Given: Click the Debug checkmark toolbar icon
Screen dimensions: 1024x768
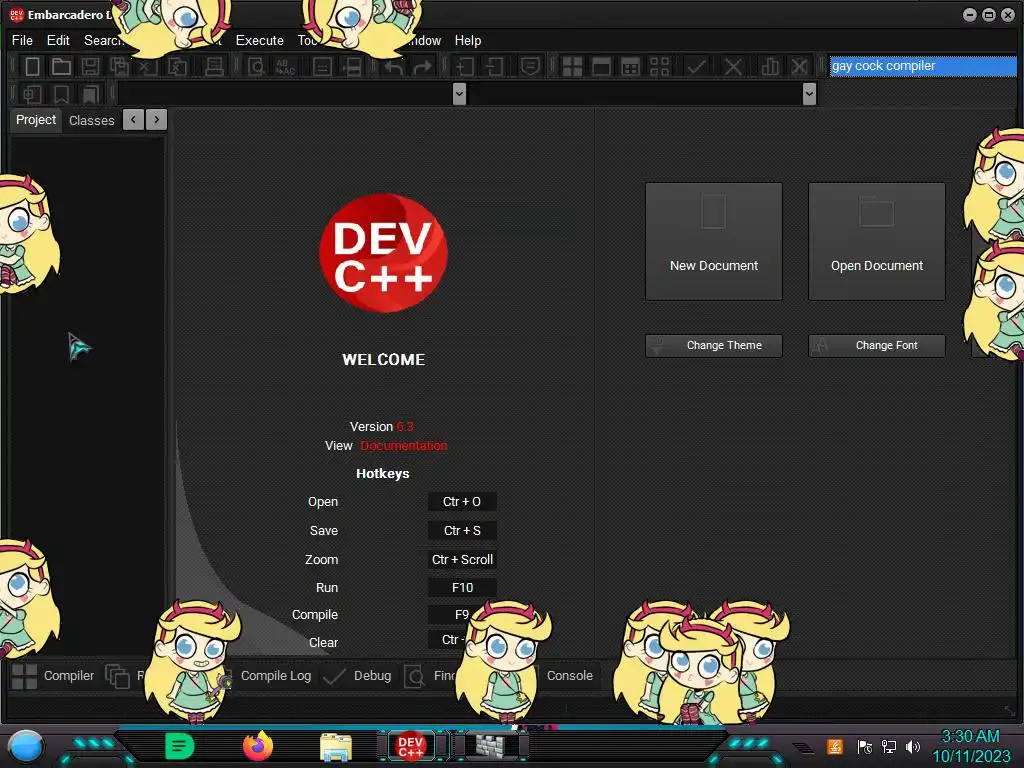Looking at the screenshot, I should (x=696, y=67).
